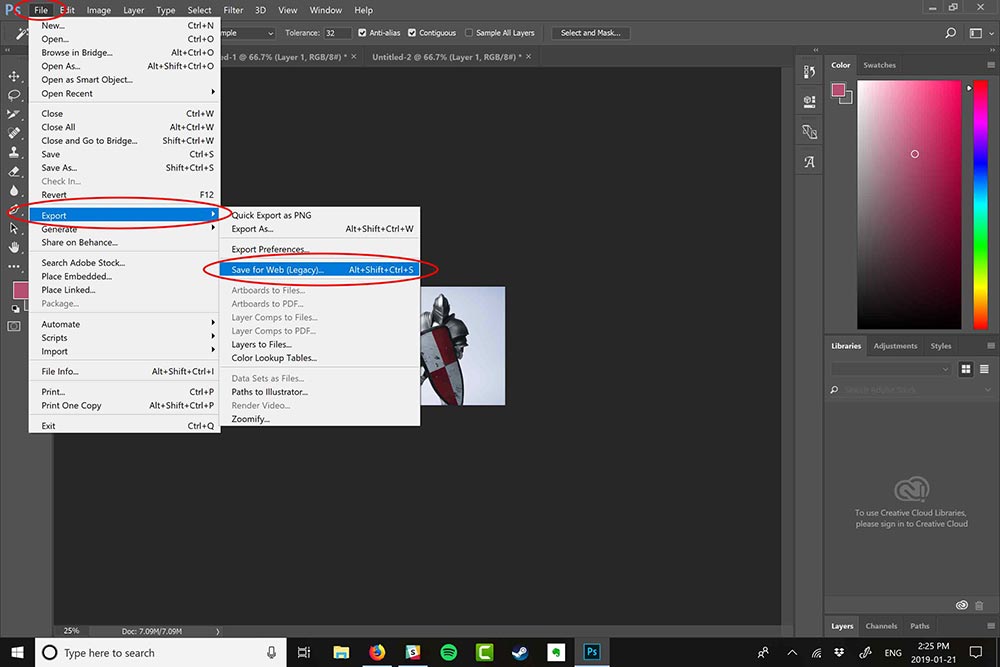Viewport: 1000px width, 667px height.
Task: Click the Select and Mask button
Action: (x=590, y=33)
